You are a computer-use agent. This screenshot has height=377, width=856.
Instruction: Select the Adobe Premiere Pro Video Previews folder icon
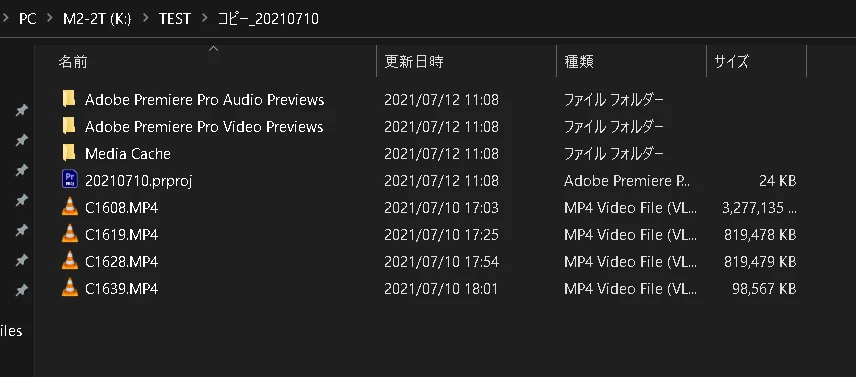tap(69, 126)
